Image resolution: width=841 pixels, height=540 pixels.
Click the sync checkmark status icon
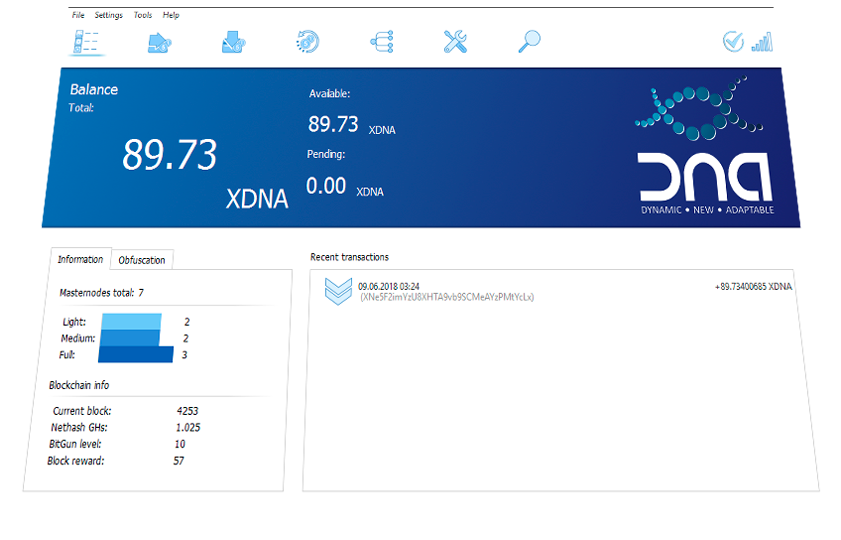pyautogui.click(x=733, y=41)
